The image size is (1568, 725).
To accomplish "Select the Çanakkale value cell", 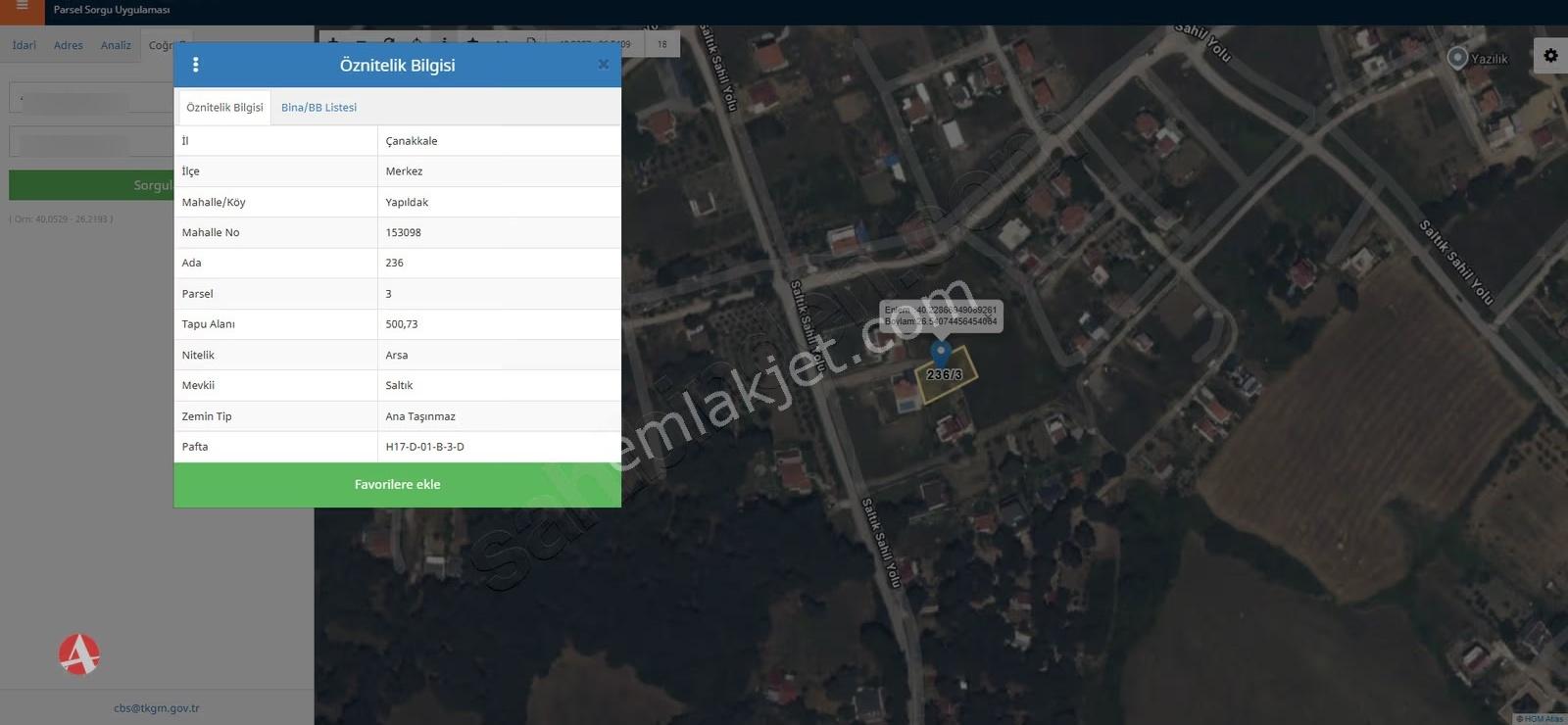I will pos(499,141).
